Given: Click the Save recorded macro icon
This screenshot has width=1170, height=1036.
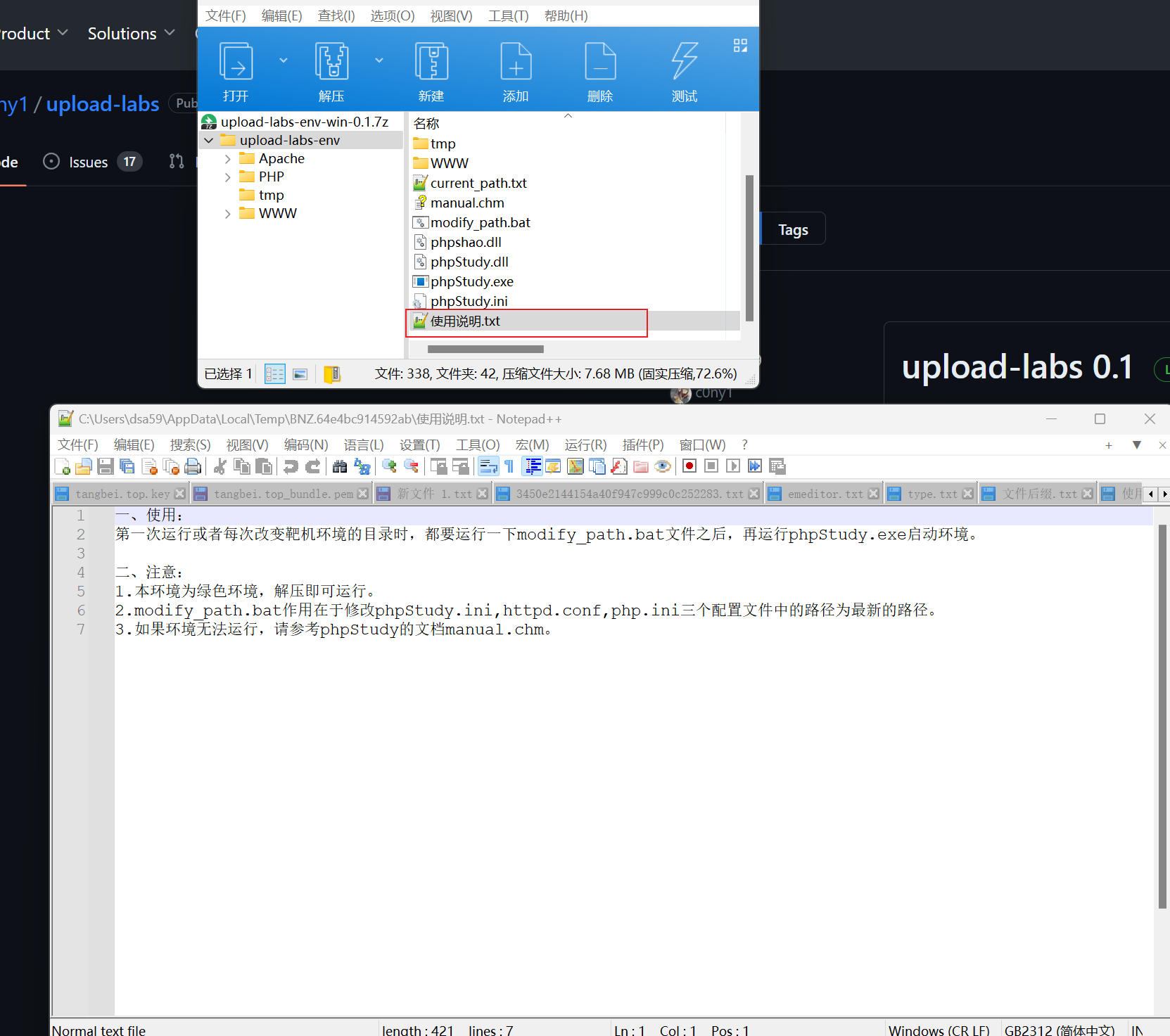Looking at the screenshot, I should (x=777, y=466).
